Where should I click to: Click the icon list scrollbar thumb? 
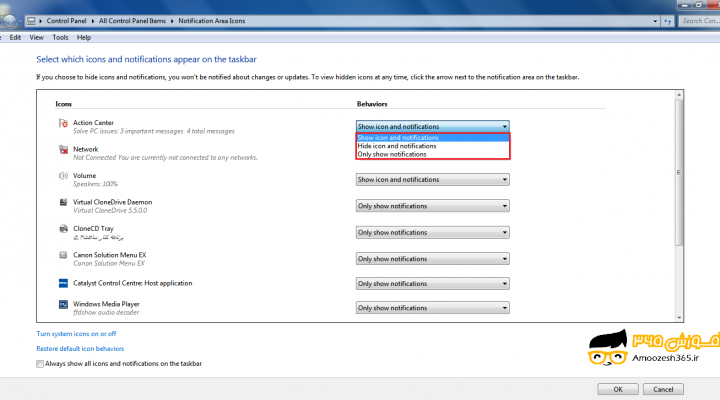point(679,172)
